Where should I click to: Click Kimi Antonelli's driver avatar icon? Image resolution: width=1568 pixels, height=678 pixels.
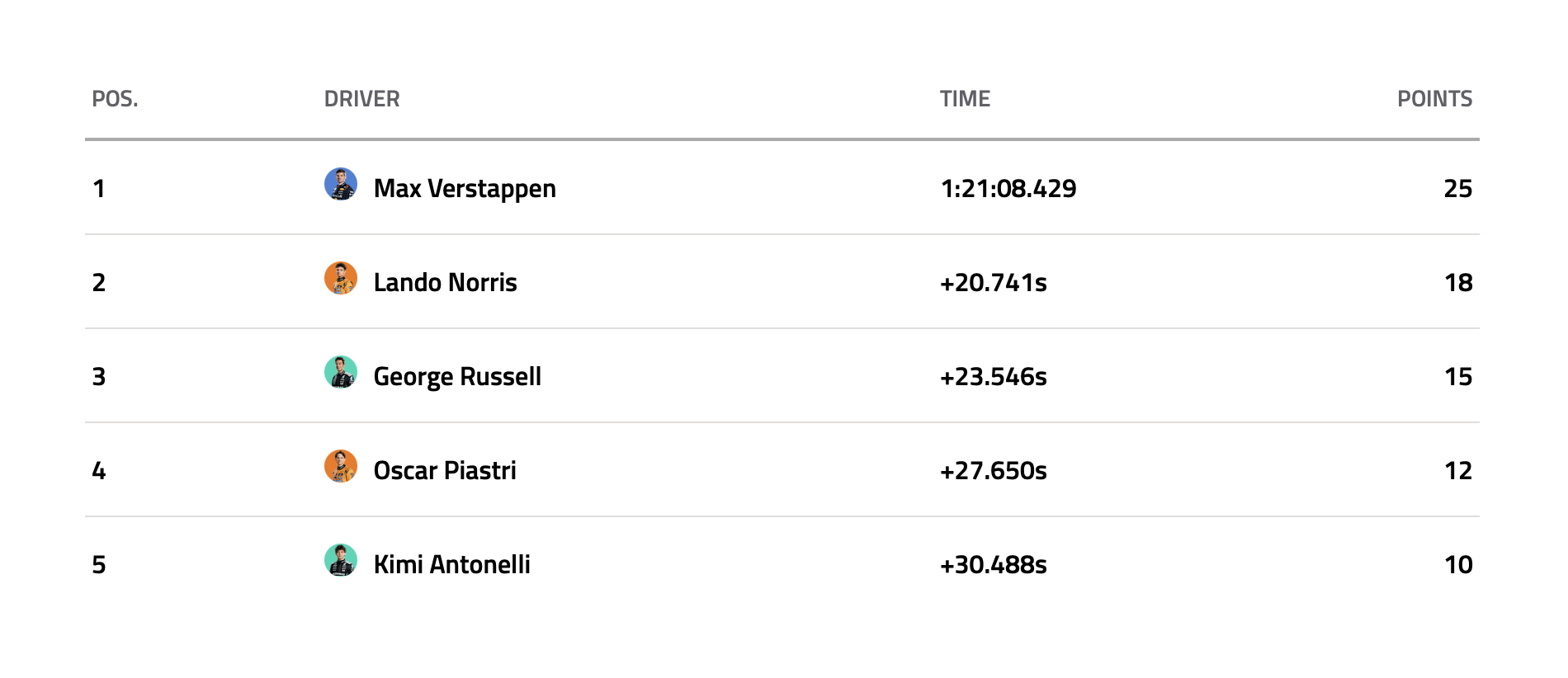340,560
